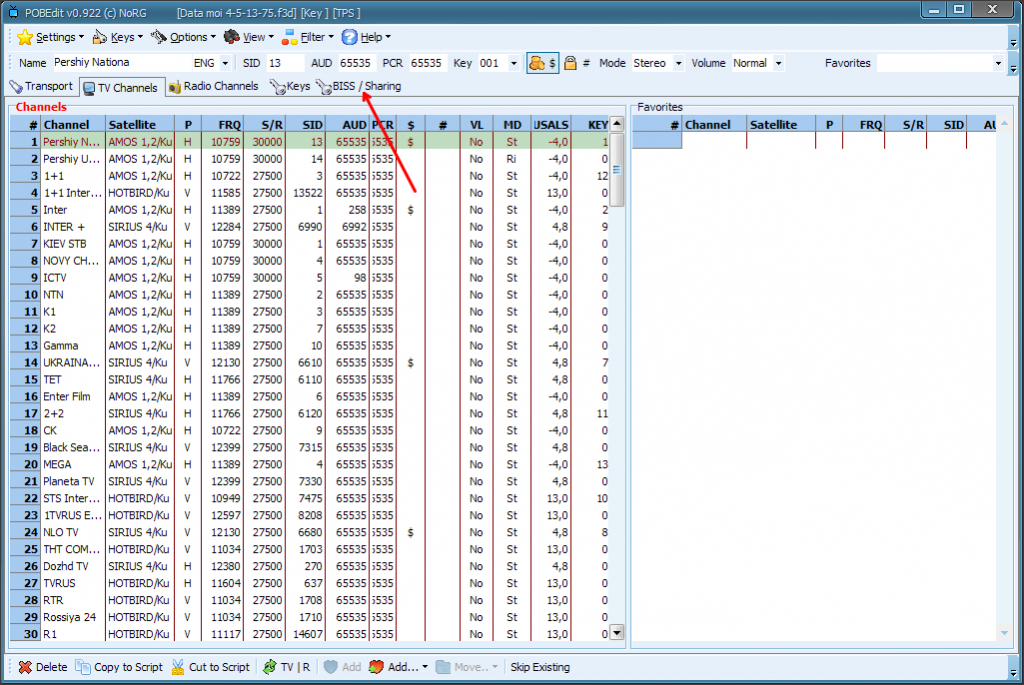Open the Keys tab
The height and width of the screenshot is (685, 1024).
pyautogui.click(x=291, y=86)
